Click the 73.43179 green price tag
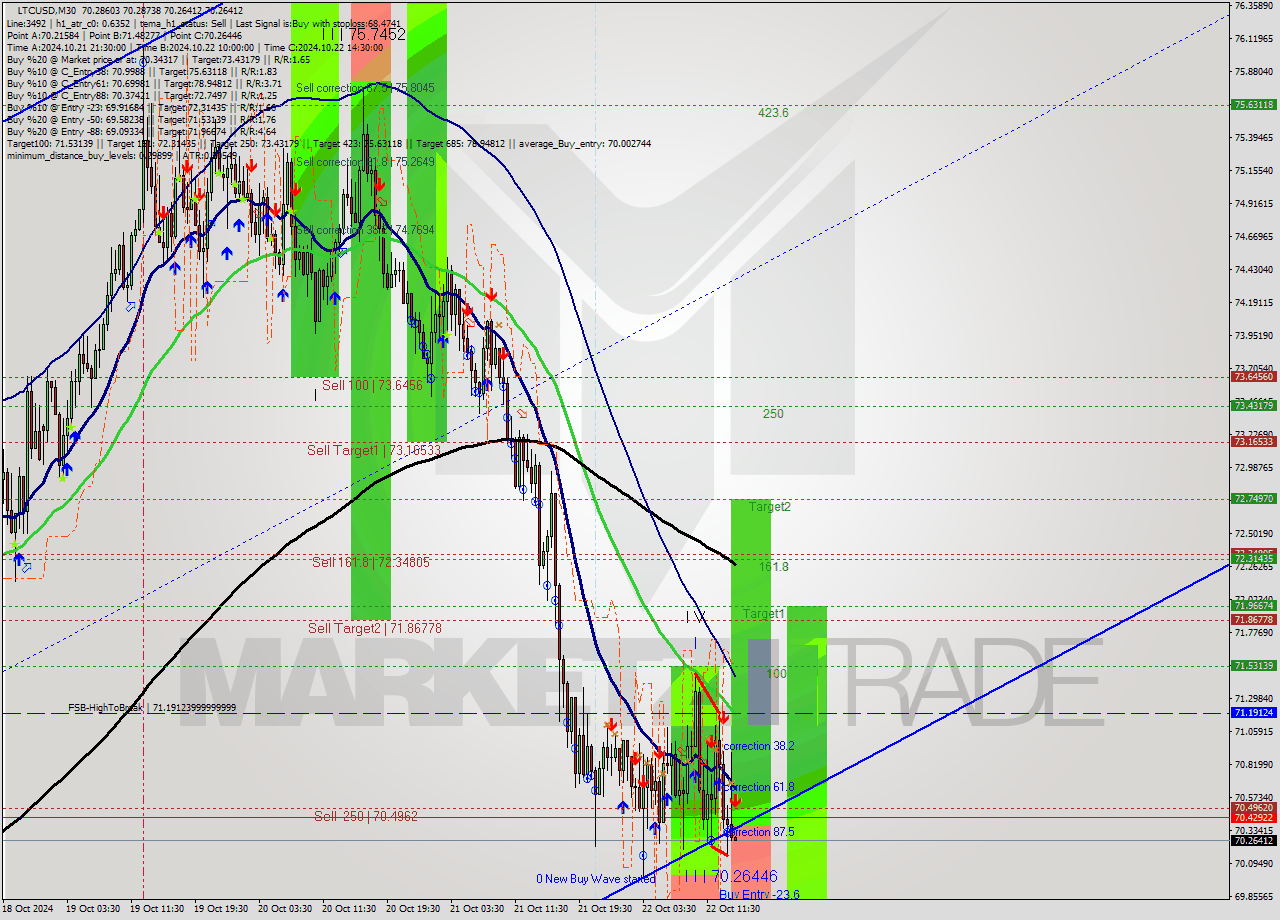1280x920 pixels. [x=1254, y=405]
